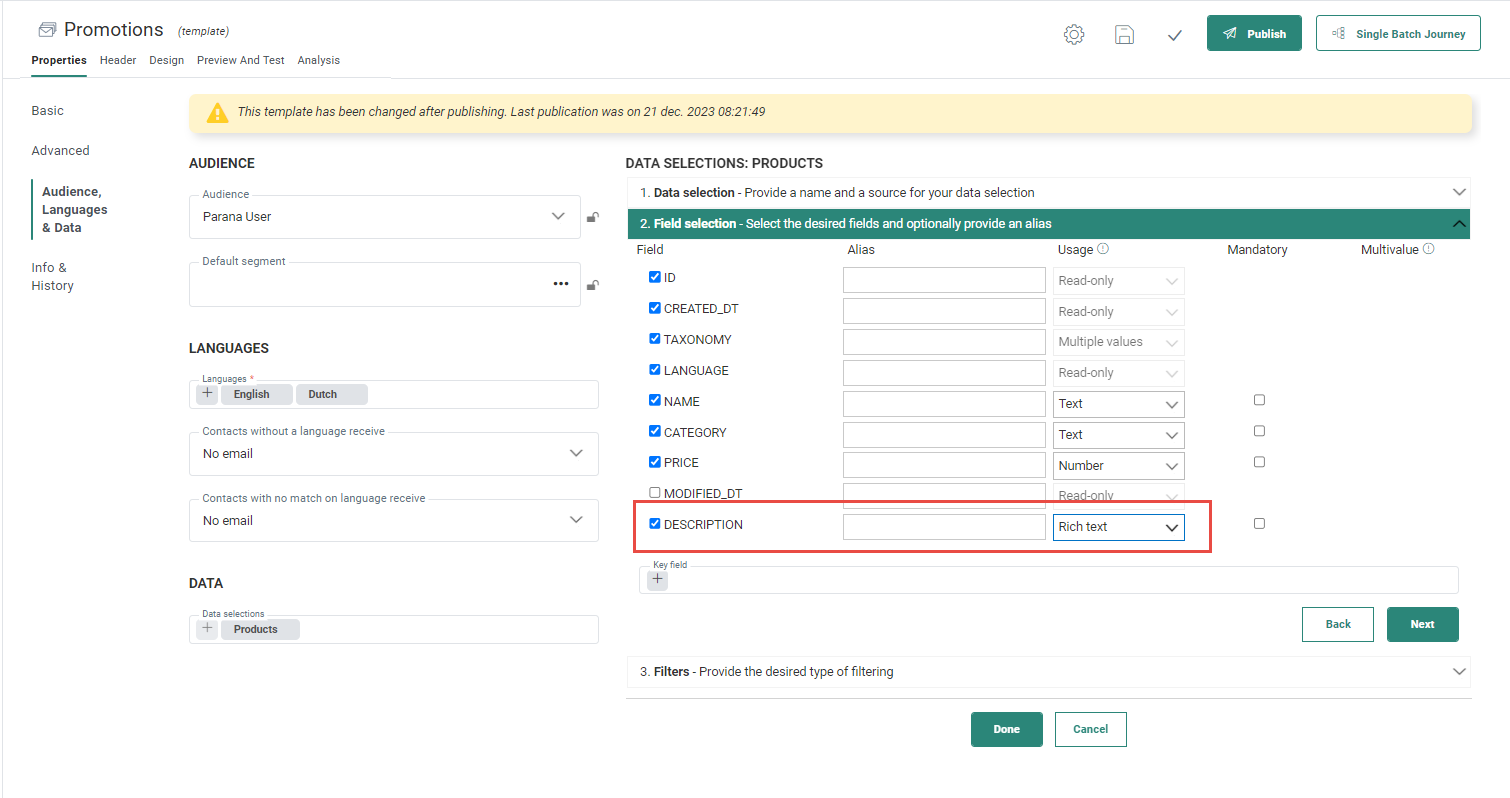Add a key field with plus icon

(657, 579)
